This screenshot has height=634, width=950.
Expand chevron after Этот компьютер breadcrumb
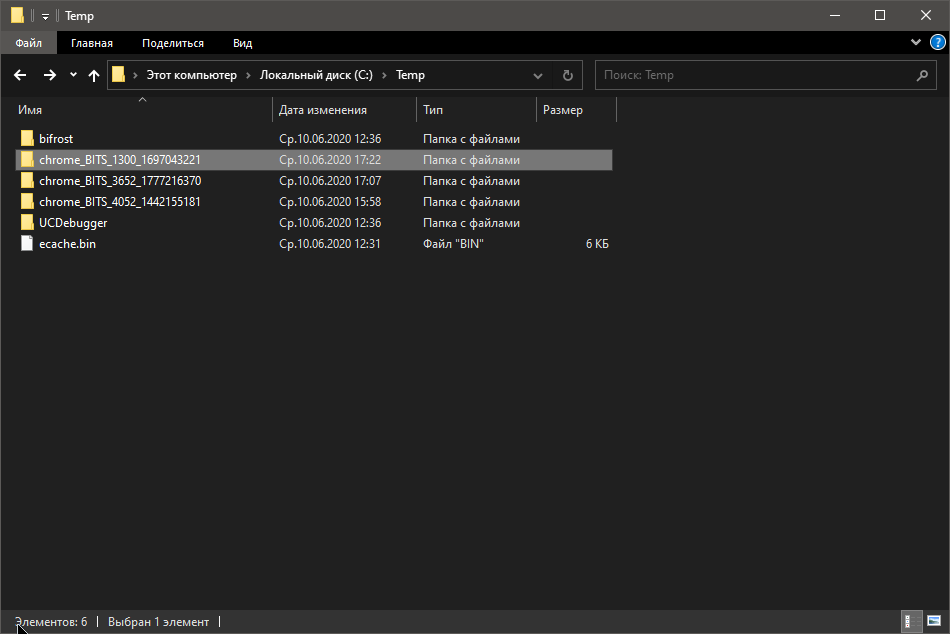pos(248,75)
